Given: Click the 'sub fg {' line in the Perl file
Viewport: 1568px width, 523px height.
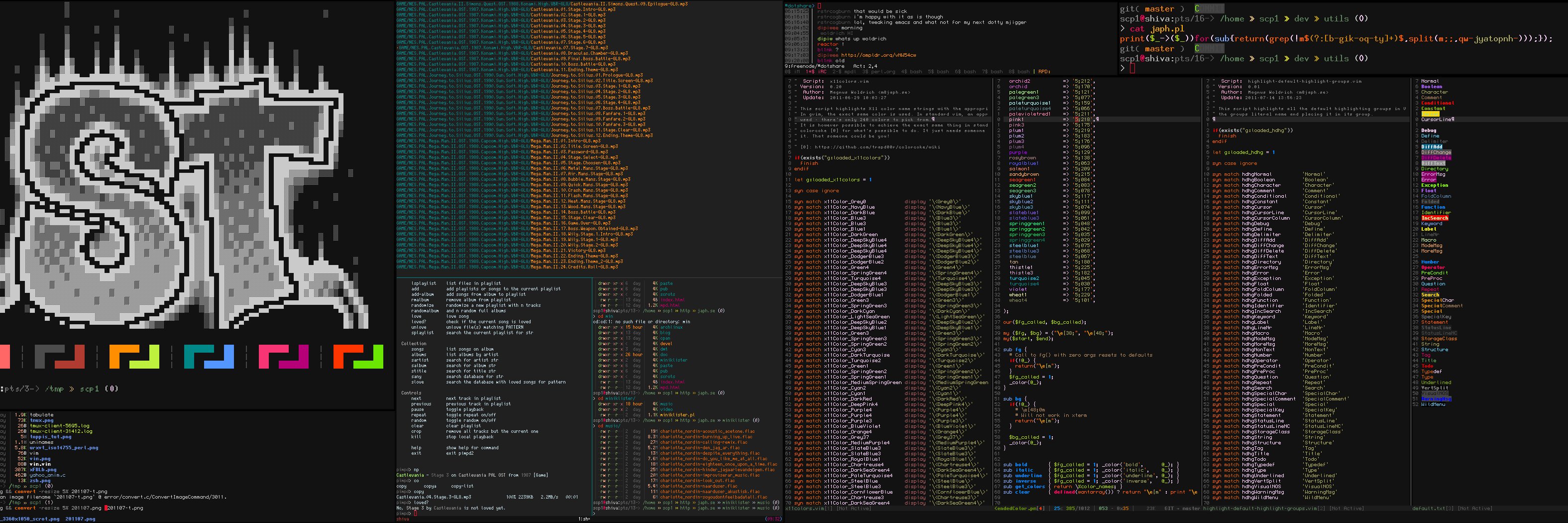Looking at the screenshot, I should (x=1015, y=349).
